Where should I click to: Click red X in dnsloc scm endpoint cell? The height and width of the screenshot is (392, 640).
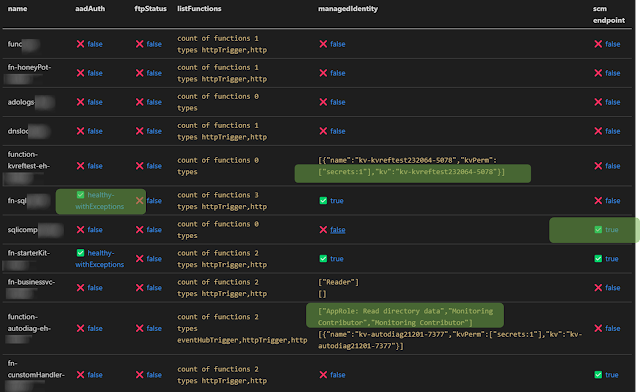[x=598, y=131]
